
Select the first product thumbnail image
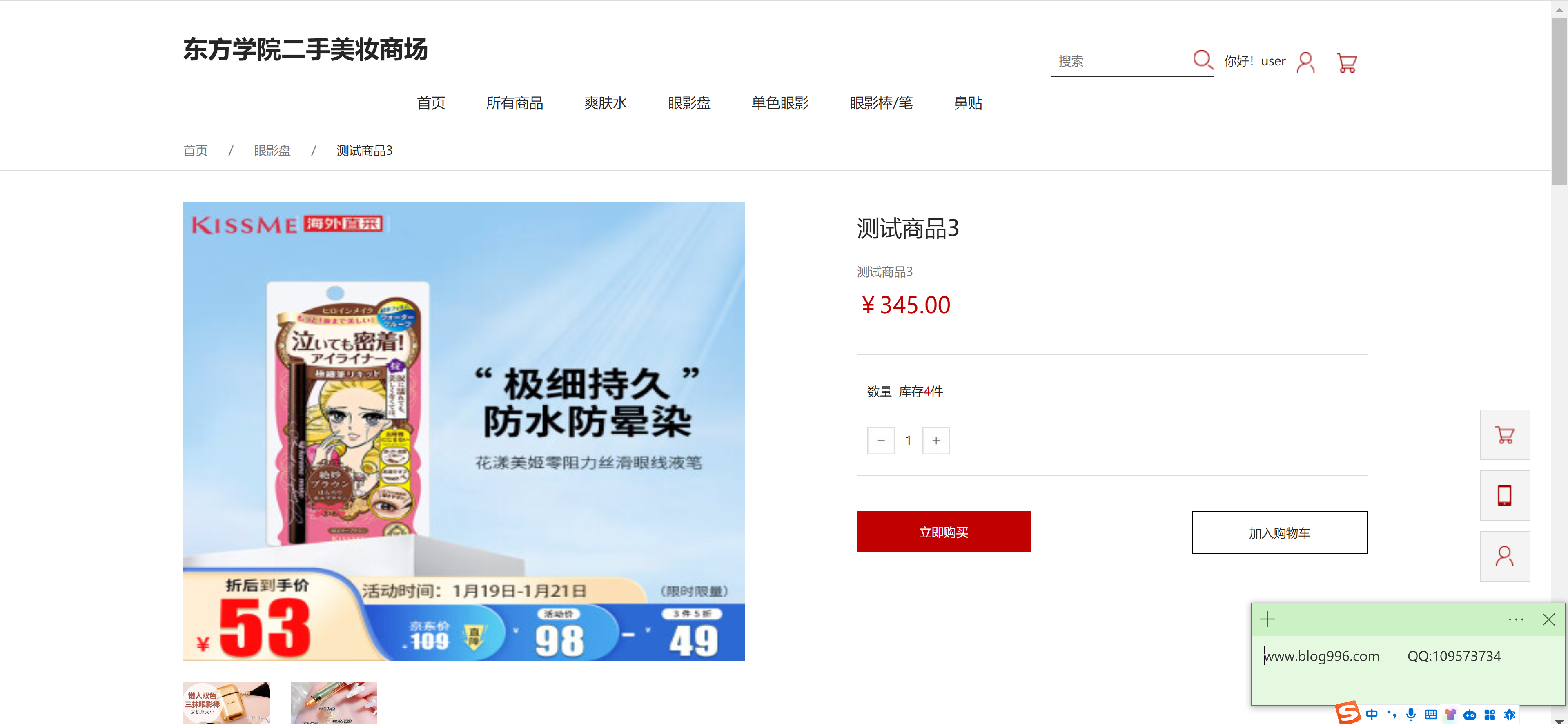(x=227, y=703)
